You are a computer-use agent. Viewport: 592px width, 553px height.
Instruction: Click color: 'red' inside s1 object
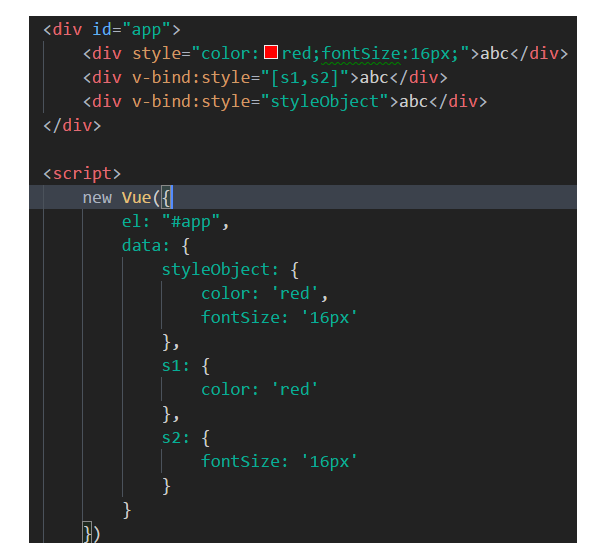[x=259, y=390]
